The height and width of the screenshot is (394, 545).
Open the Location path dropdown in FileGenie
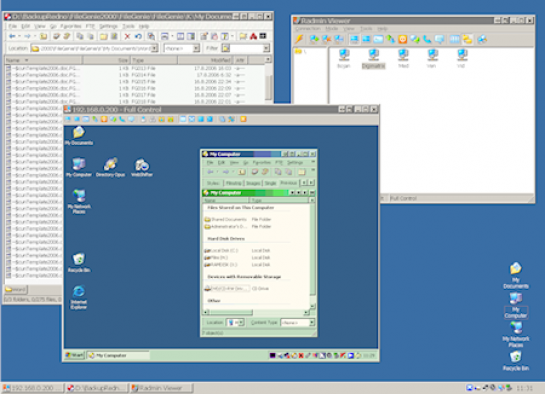155,48
